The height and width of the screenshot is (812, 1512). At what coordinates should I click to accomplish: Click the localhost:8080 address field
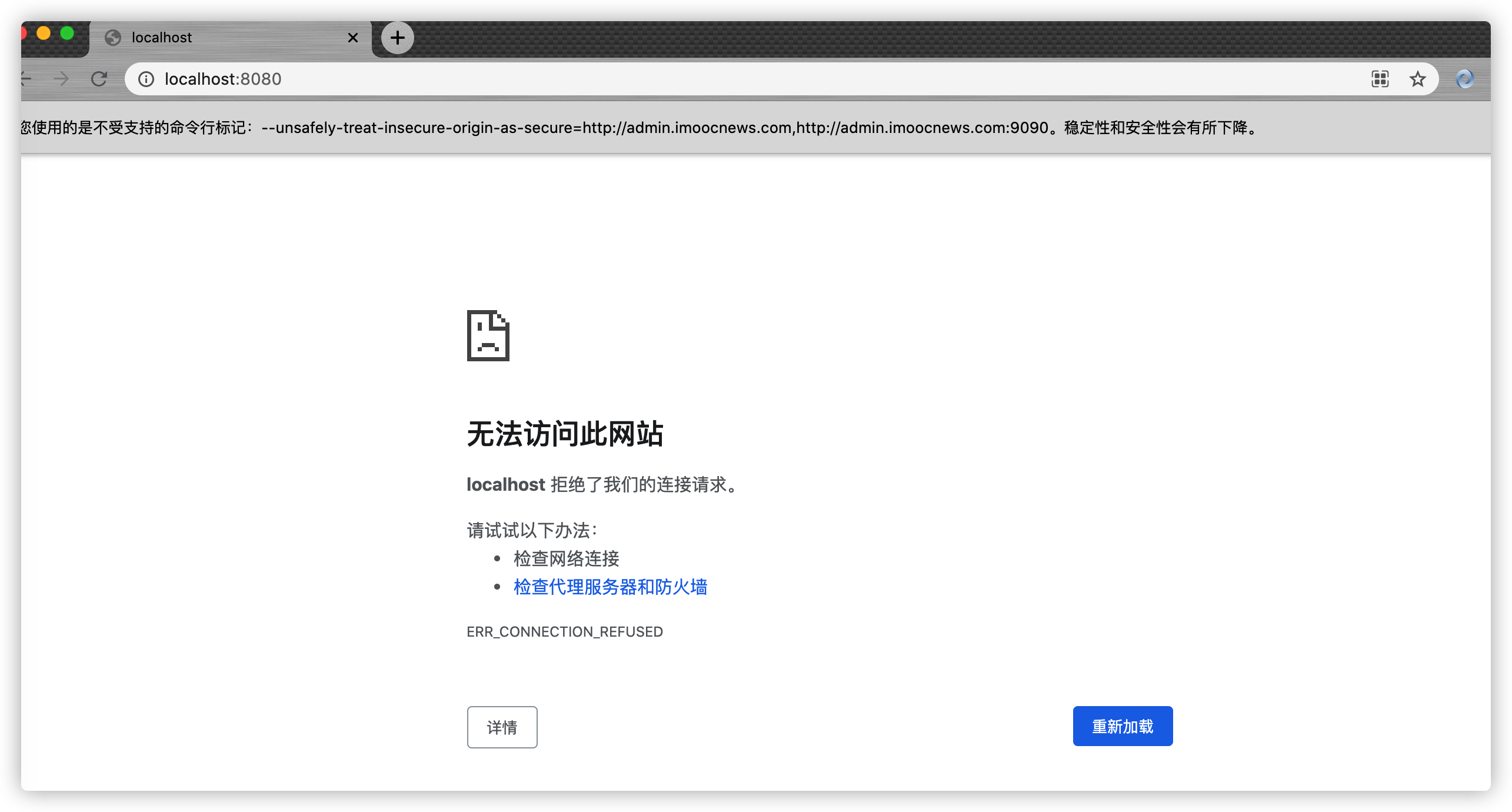[x=706, y=79]
